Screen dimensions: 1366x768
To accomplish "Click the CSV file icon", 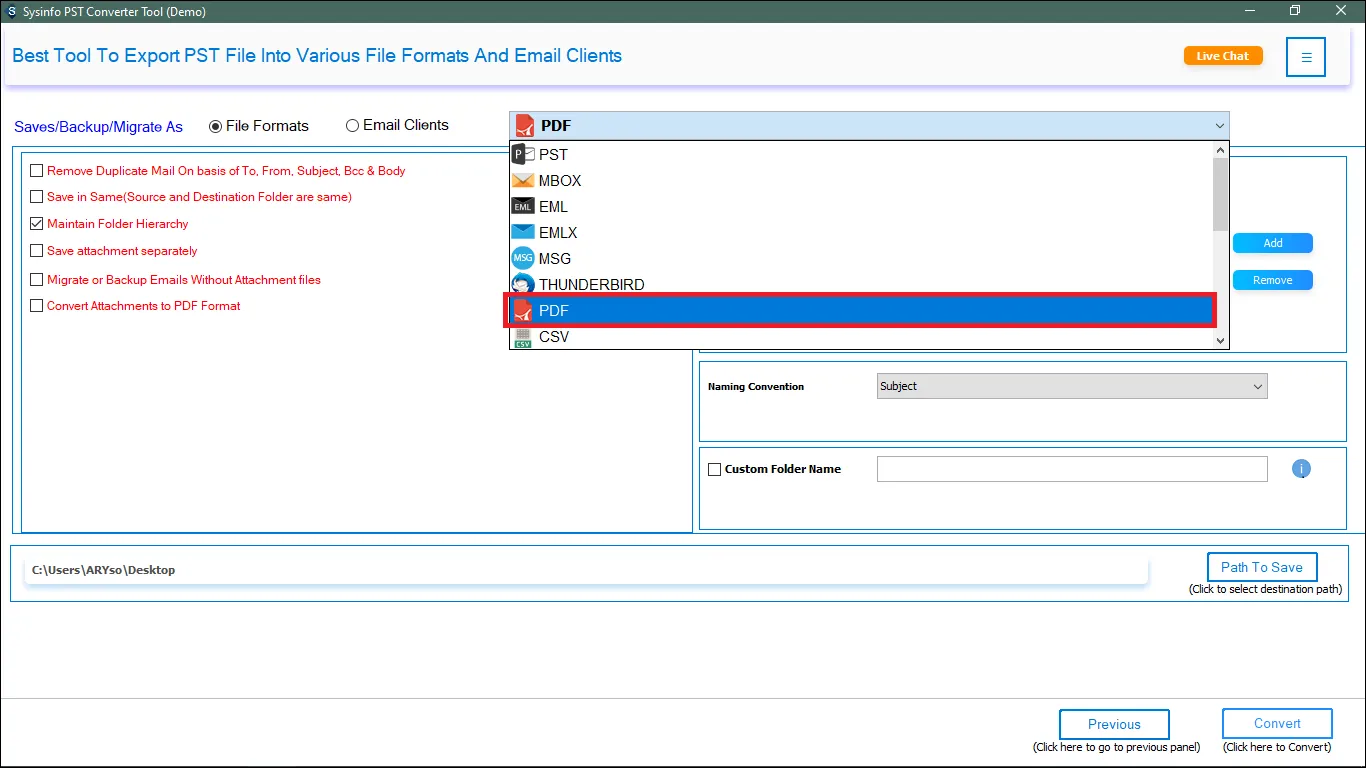I will click(523, 338).
